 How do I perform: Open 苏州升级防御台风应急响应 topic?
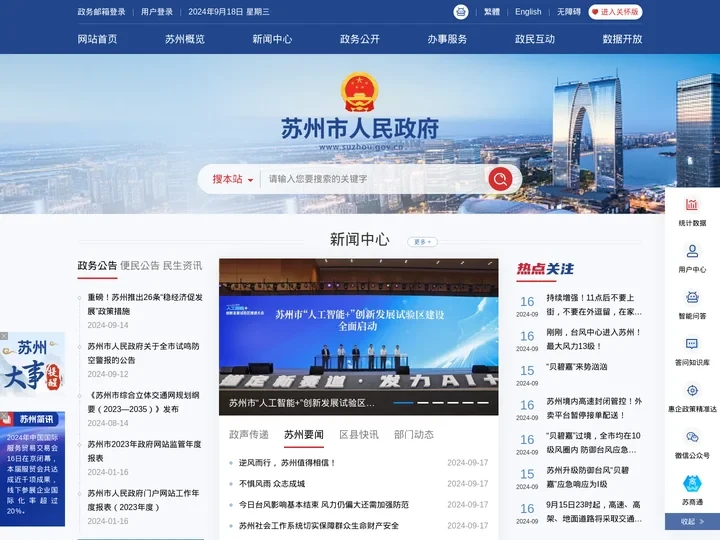(x=588, y=477)
